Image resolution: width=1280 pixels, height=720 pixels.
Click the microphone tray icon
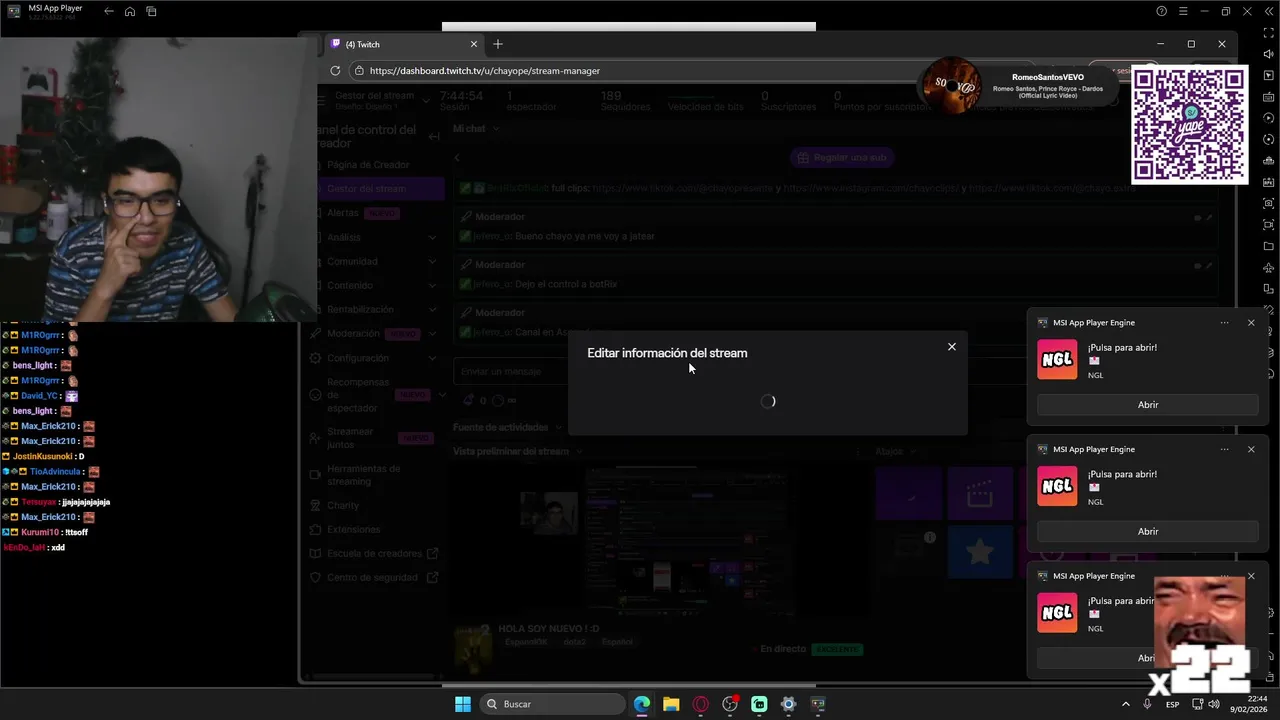(1148, 704)
